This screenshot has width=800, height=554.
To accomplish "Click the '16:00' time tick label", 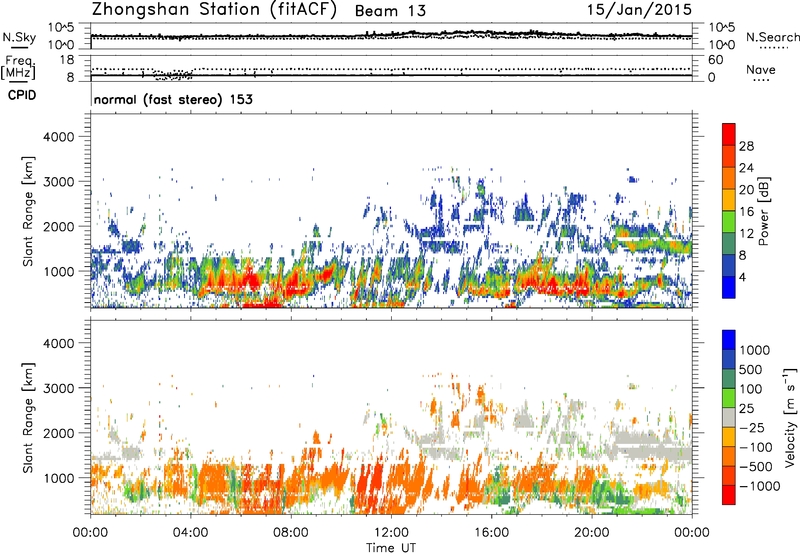I will tap(491, 533).
